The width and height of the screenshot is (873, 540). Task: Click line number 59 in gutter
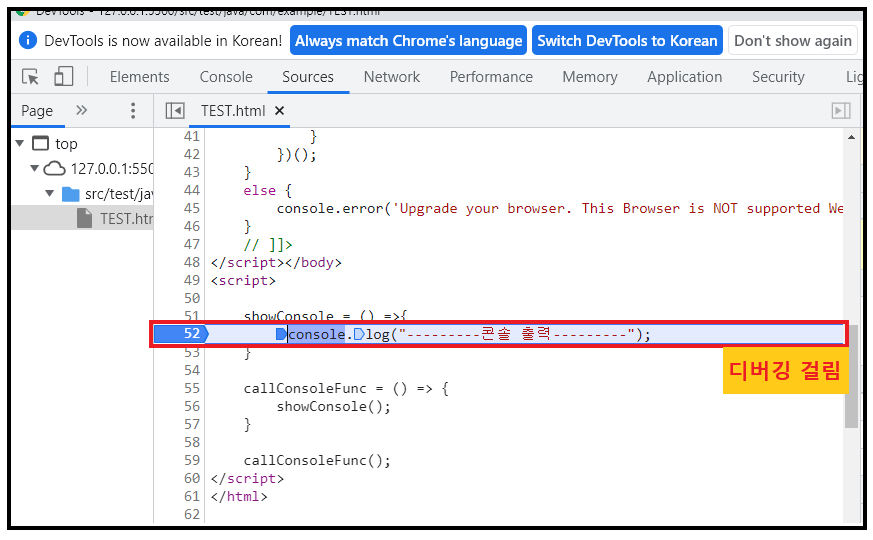(x=192, y=460)
